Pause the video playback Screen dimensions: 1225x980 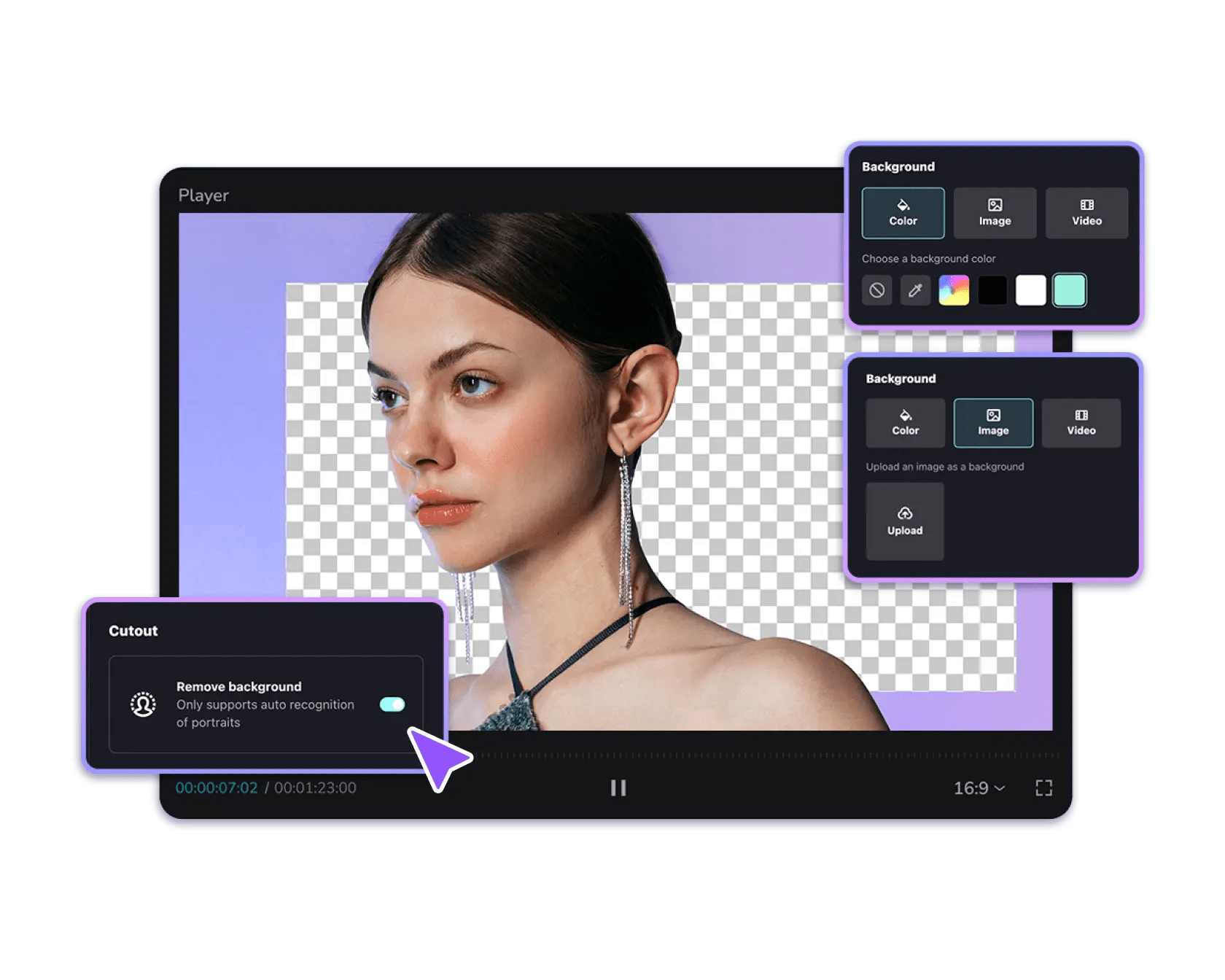618,787
